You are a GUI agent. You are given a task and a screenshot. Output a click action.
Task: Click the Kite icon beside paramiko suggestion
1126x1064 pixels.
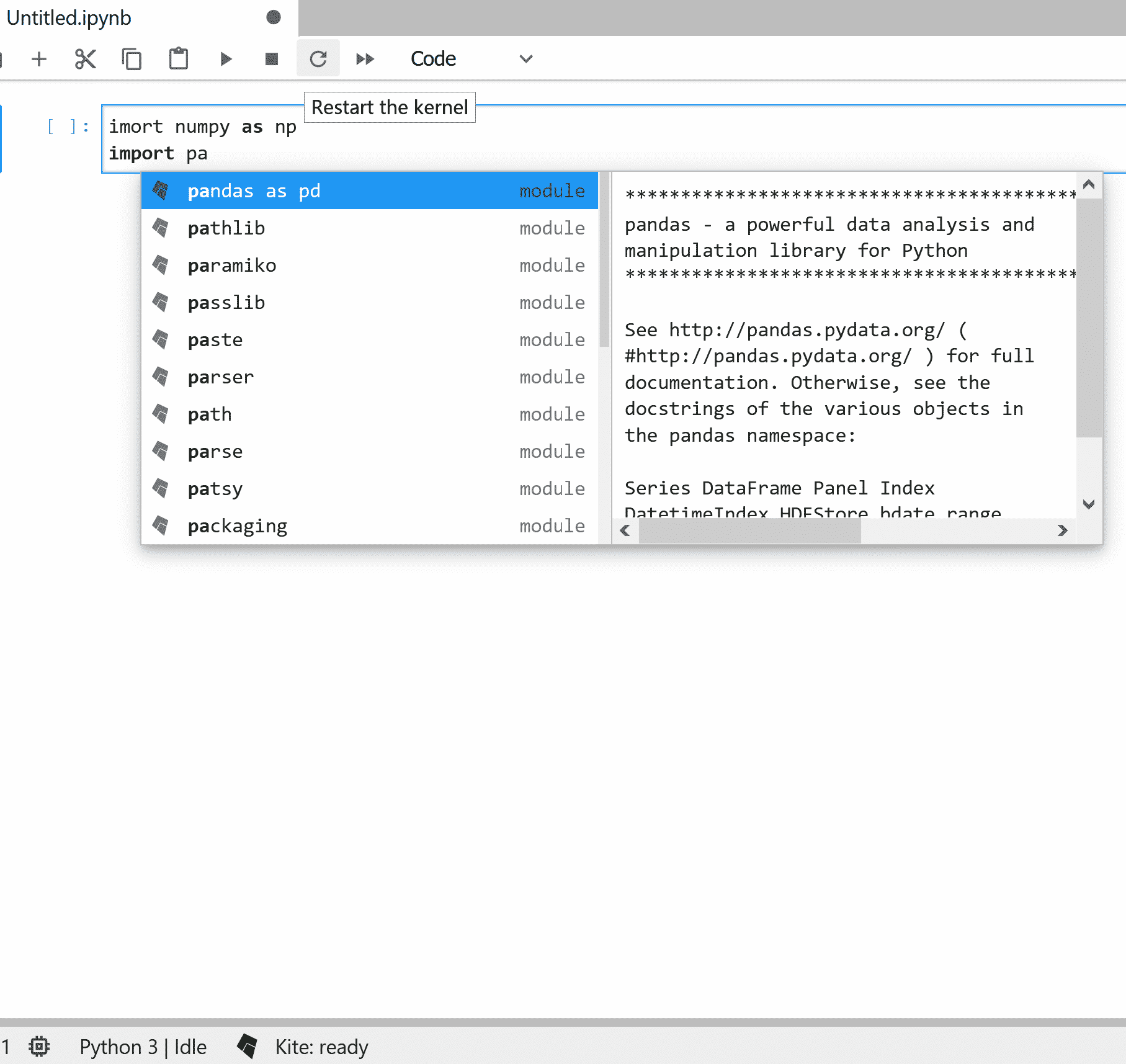pyautogui.click(x=161, y=265)
